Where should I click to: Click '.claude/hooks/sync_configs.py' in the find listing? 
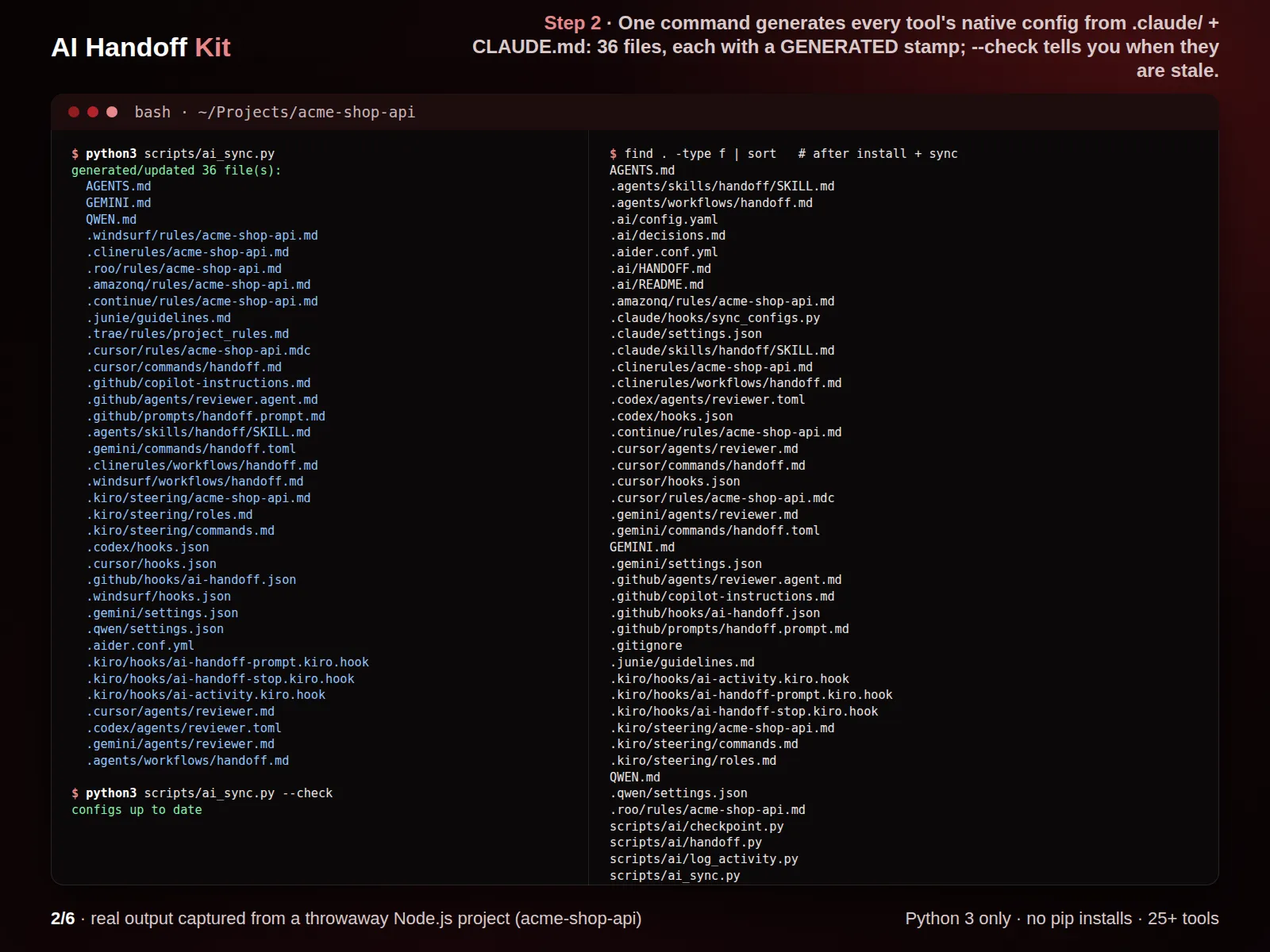point(715,318)
